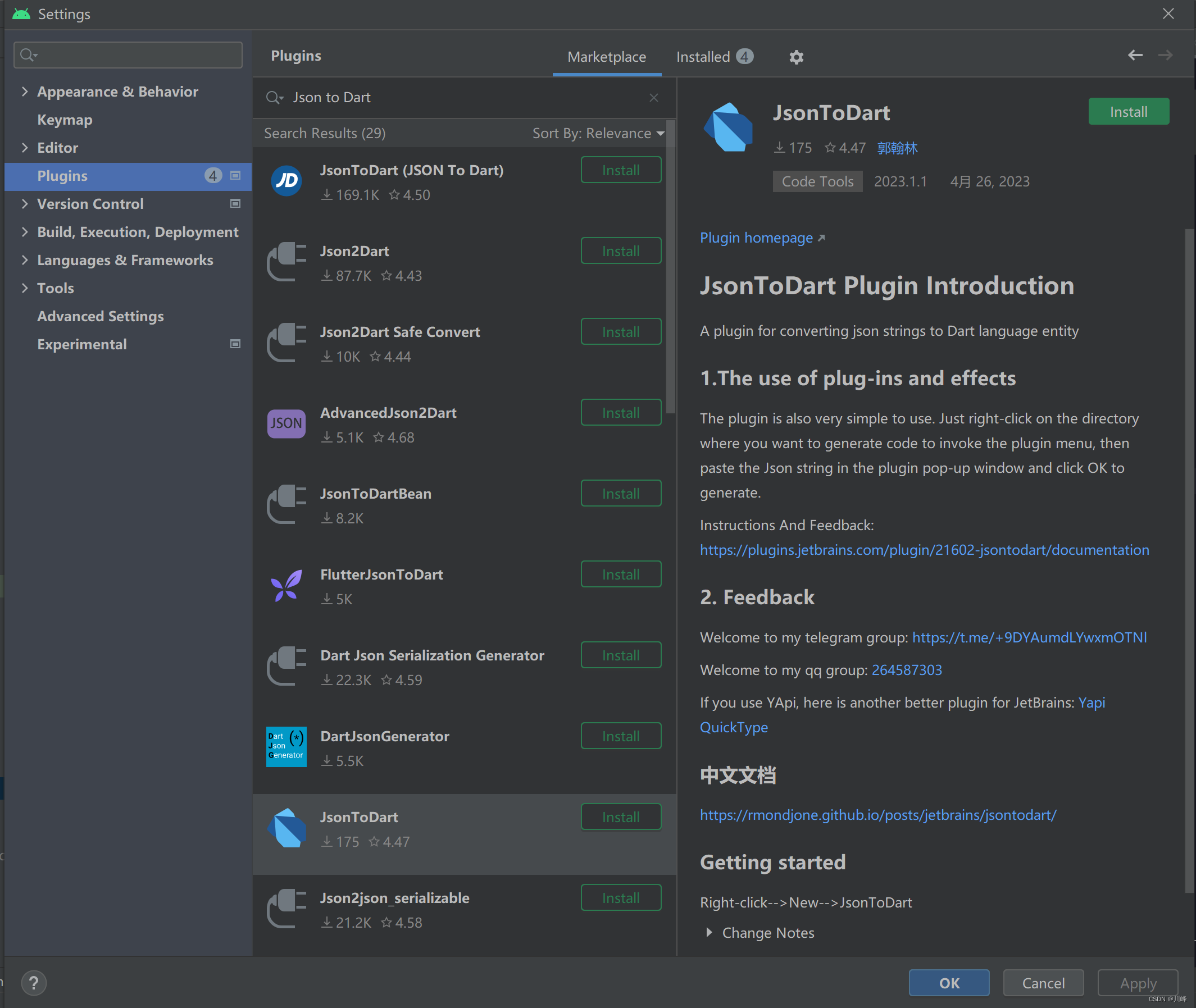Install Dart Json Serialization Generator plugin

pyautogui.click(x=621, y=655)
